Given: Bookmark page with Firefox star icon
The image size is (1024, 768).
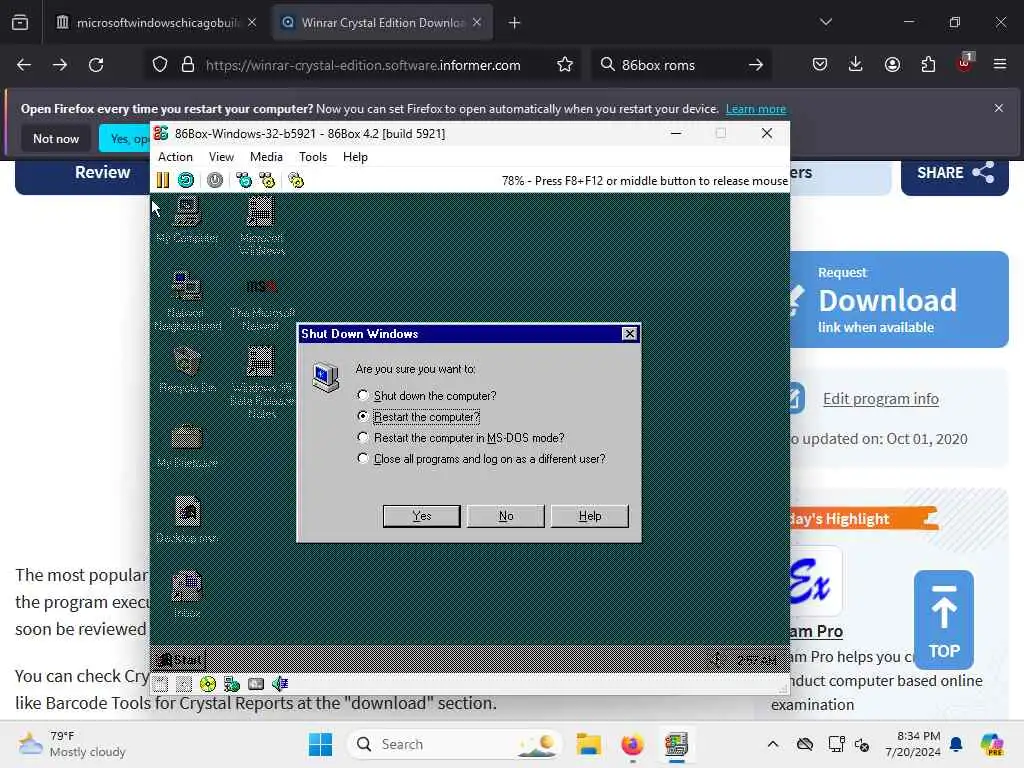Looking at the screenshot, I should [565, 65].
